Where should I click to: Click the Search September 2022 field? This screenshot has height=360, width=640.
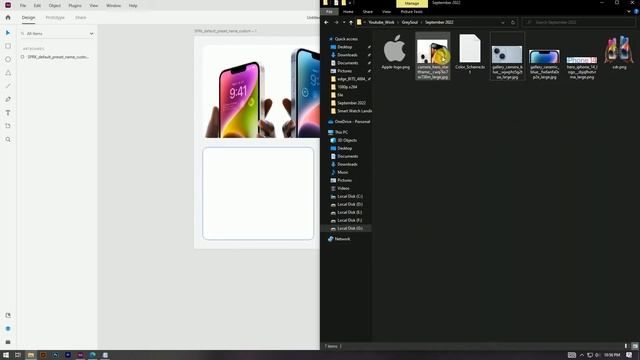point(579,22)
